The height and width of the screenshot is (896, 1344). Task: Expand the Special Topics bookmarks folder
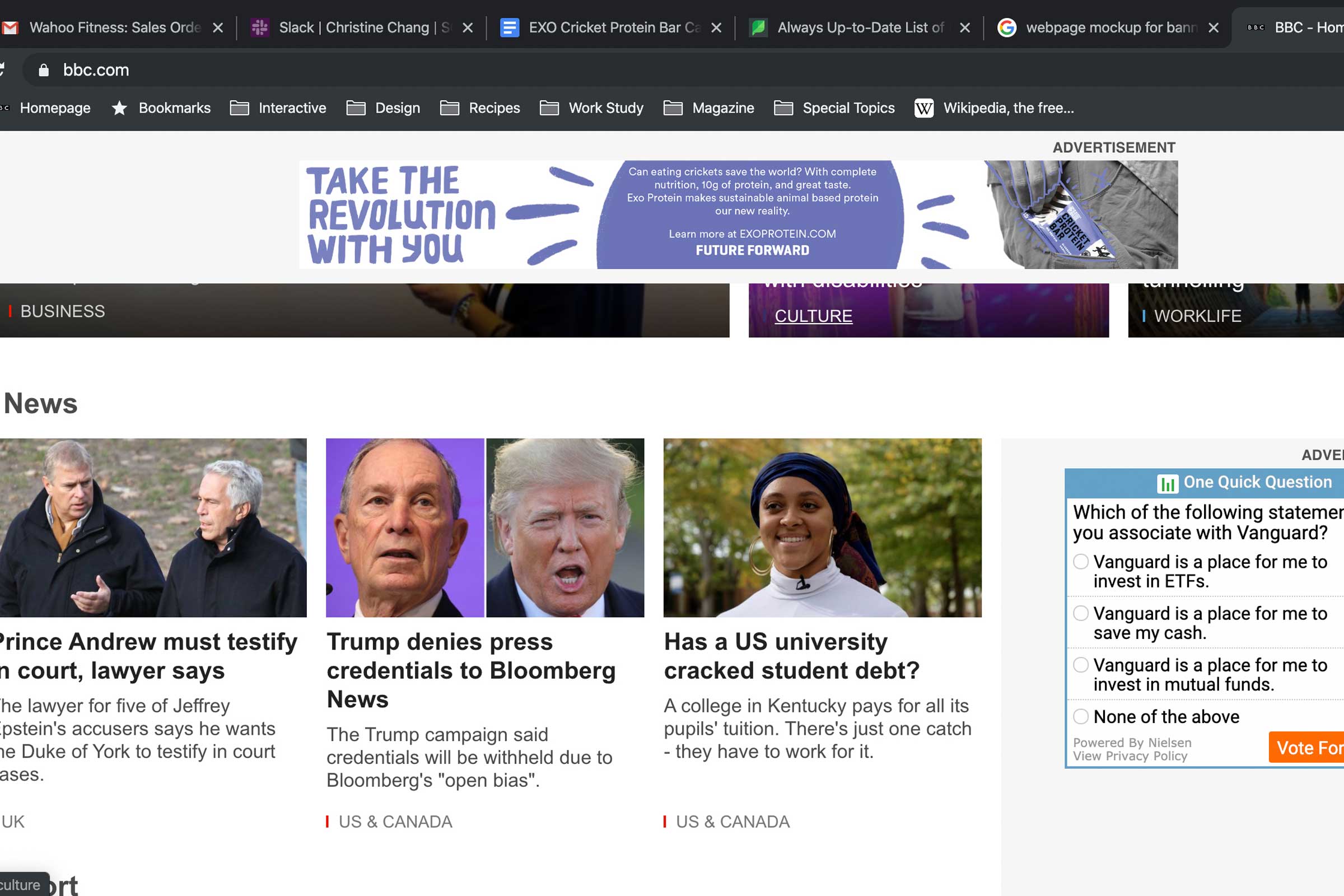click(834, 108)
